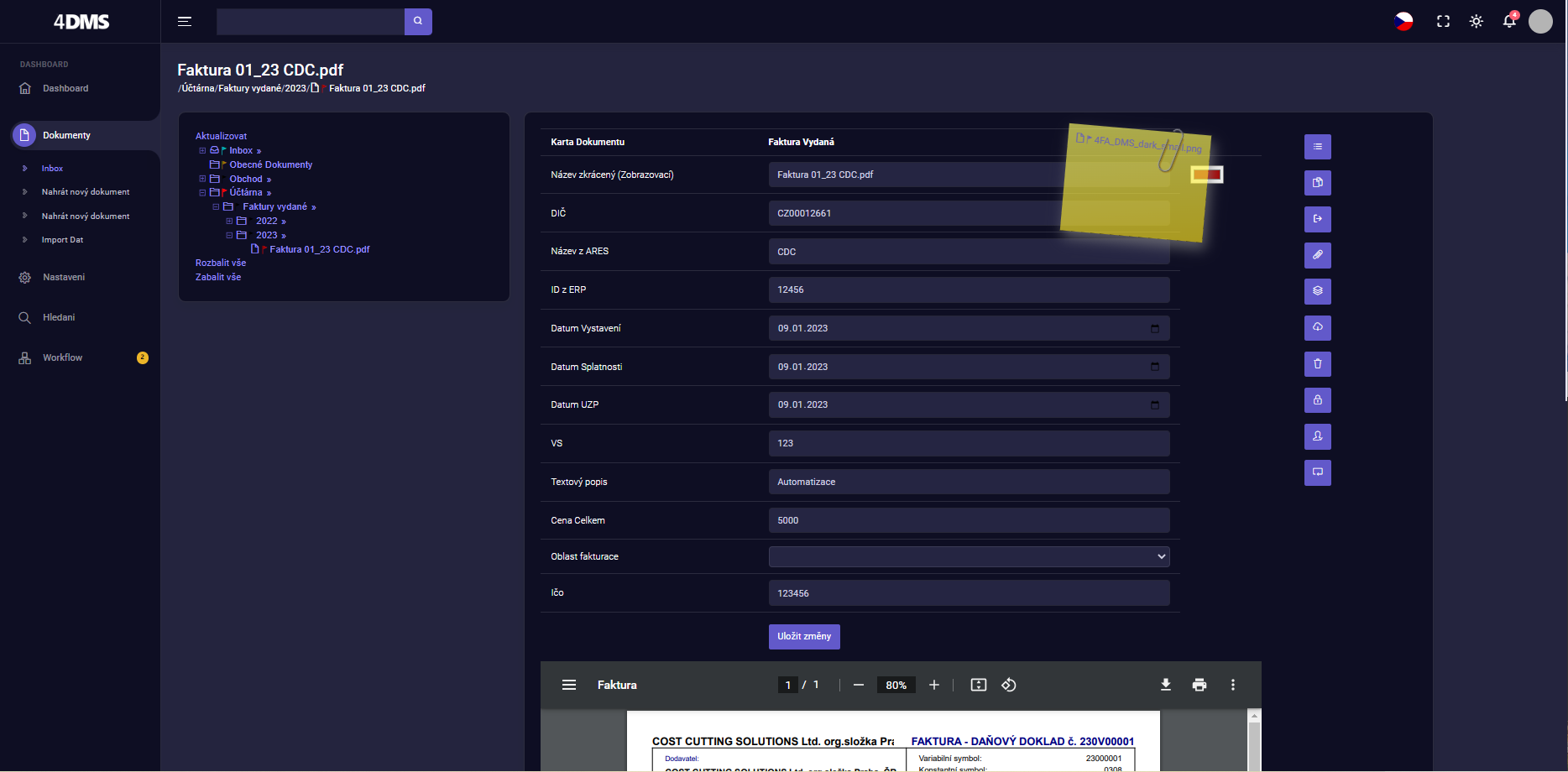This screenshot has height=772, width=1568.
Task: Open the Oblast fakturace dropdown
Action: tap(969, 556)
